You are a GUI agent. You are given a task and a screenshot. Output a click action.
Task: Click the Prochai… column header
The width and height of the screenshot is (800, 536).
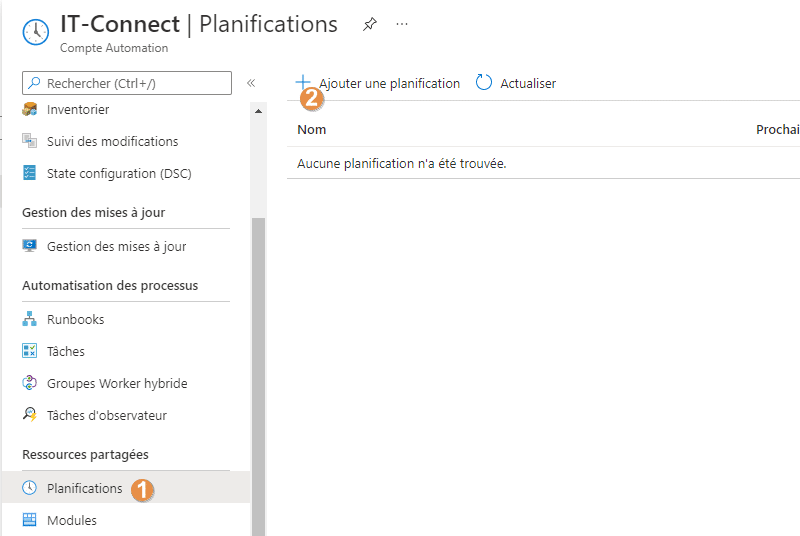(x=778, y=130)
